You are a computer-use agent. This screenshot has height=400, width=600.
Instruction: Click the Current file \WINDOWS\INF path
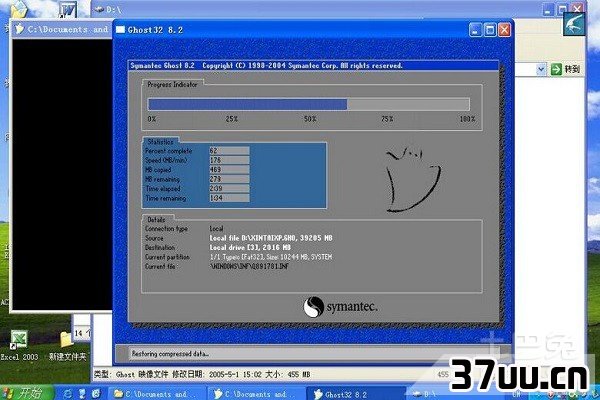[x=249, y=266]
